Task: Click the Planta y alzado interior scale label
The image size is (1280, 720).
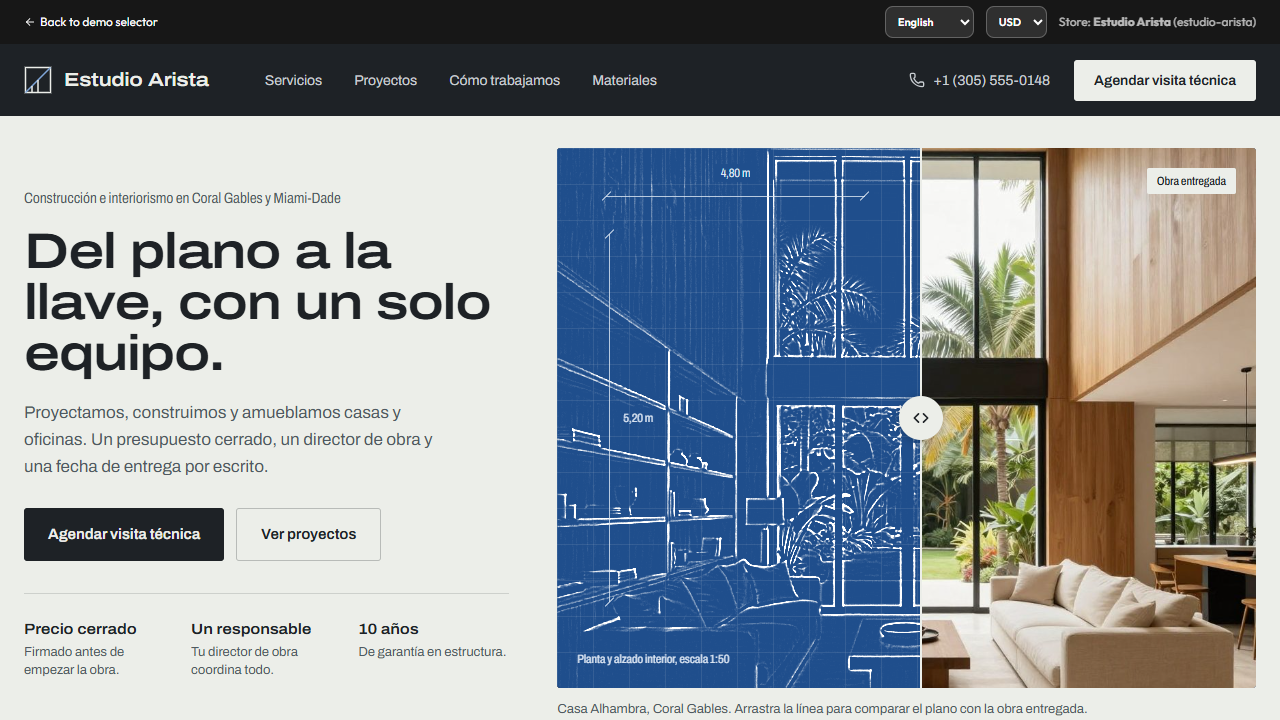Action: pos(653,659)
